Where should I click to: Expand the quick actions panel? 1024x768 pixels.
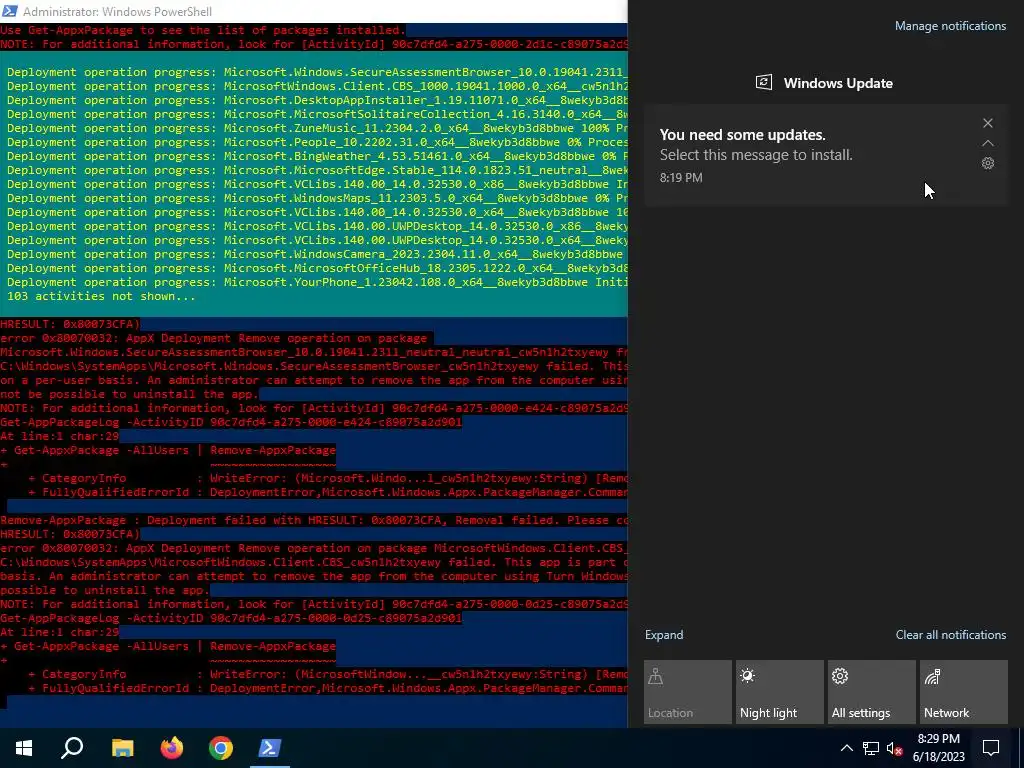point(664,635)
